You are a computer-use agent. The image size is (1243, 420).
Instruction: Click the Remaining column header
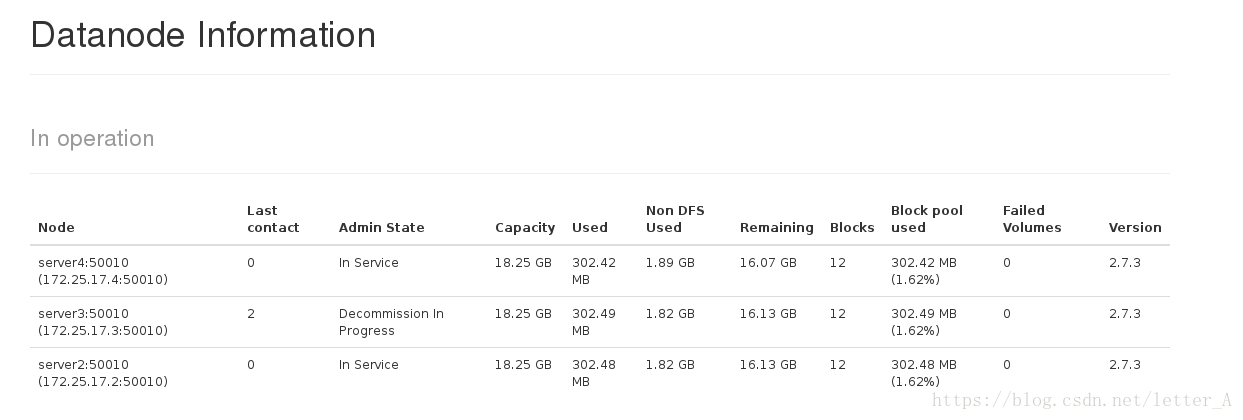tap(777, 227)
